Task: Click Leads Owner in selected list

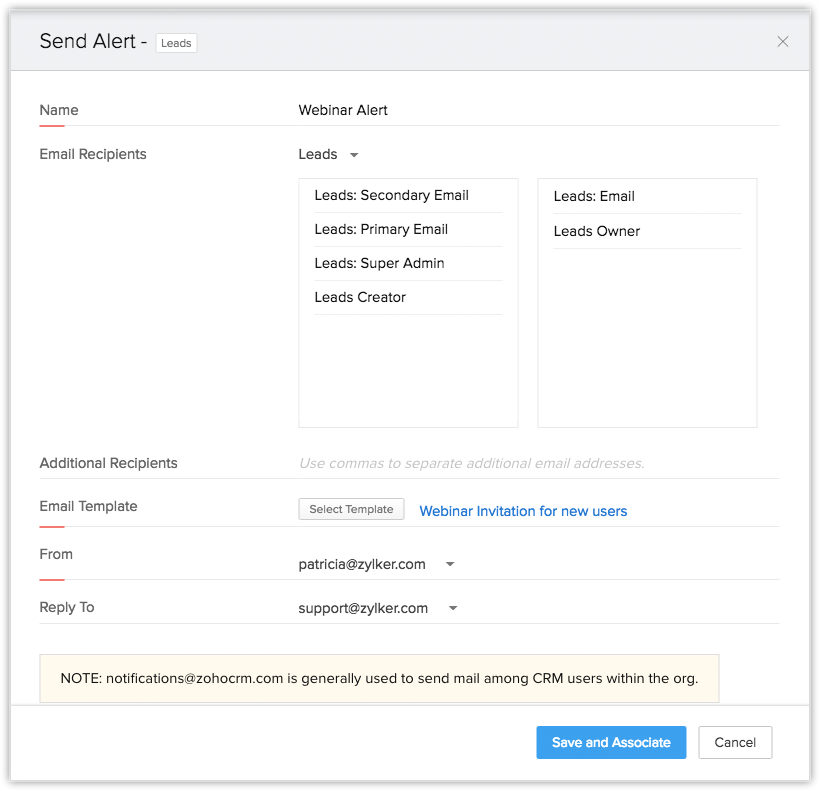Action: click(596, 232)
